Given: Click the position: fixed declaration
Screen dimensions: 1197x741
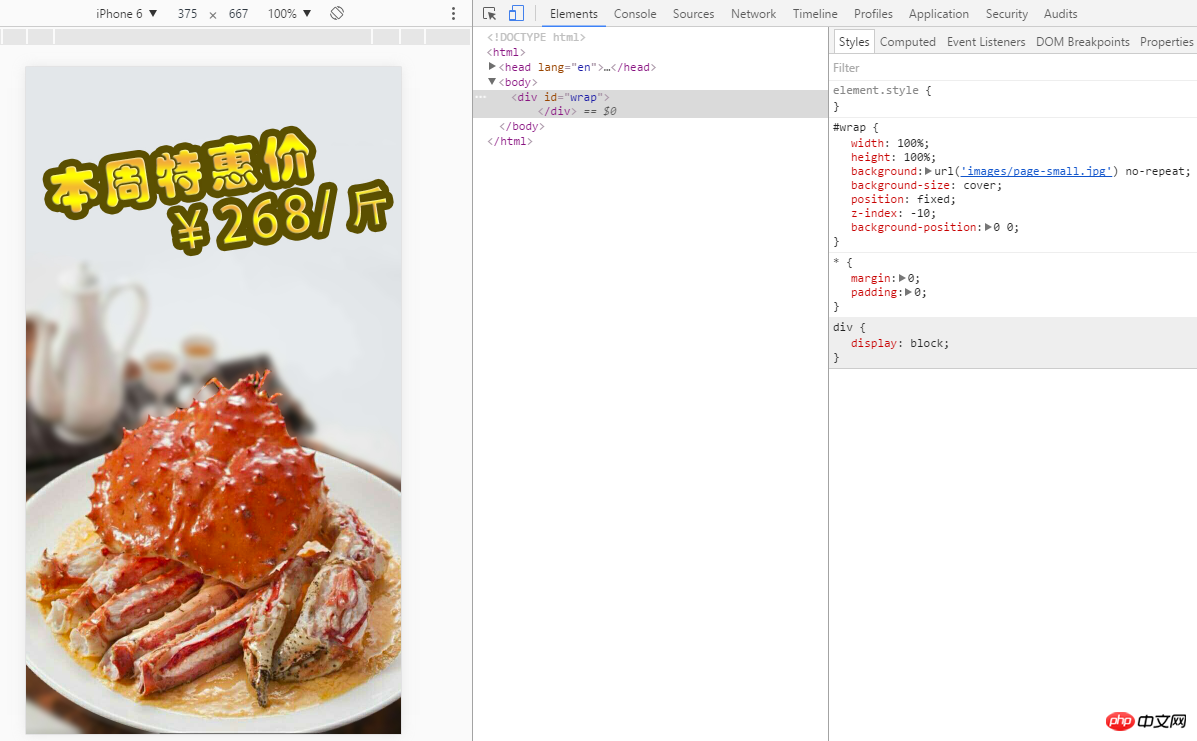Looking at the screenshot, I should tap(903, 199).
